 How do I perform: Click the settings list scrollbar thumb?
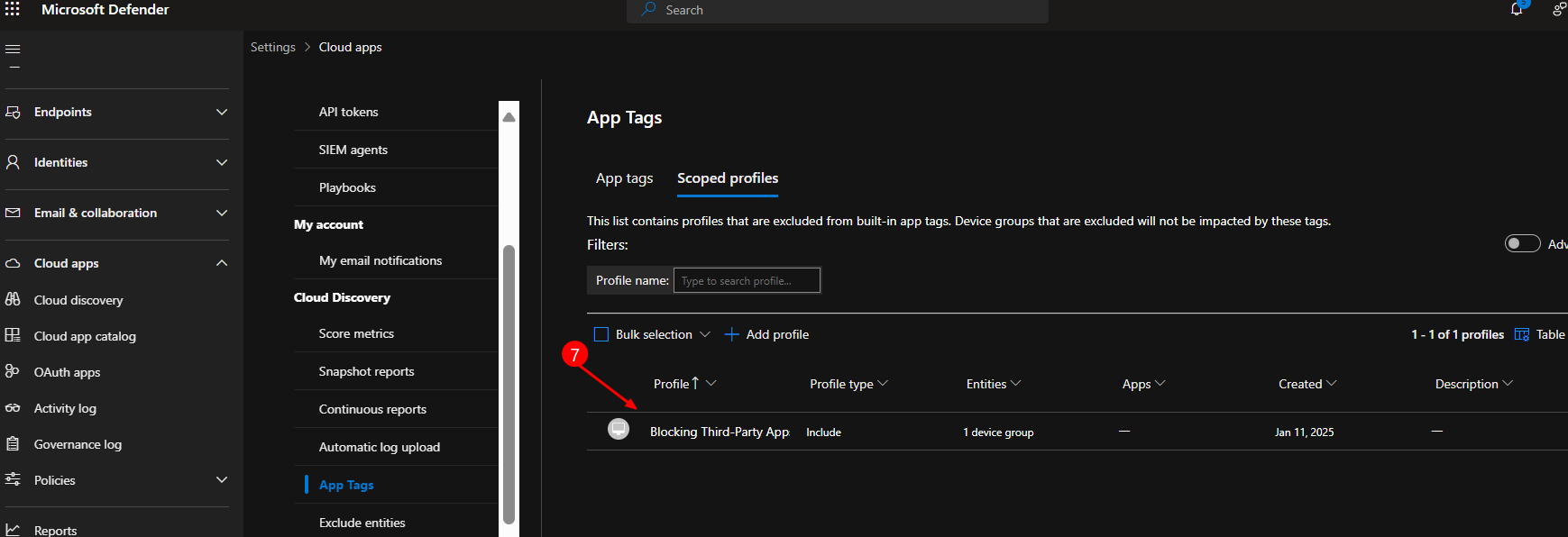click(509, 384)
